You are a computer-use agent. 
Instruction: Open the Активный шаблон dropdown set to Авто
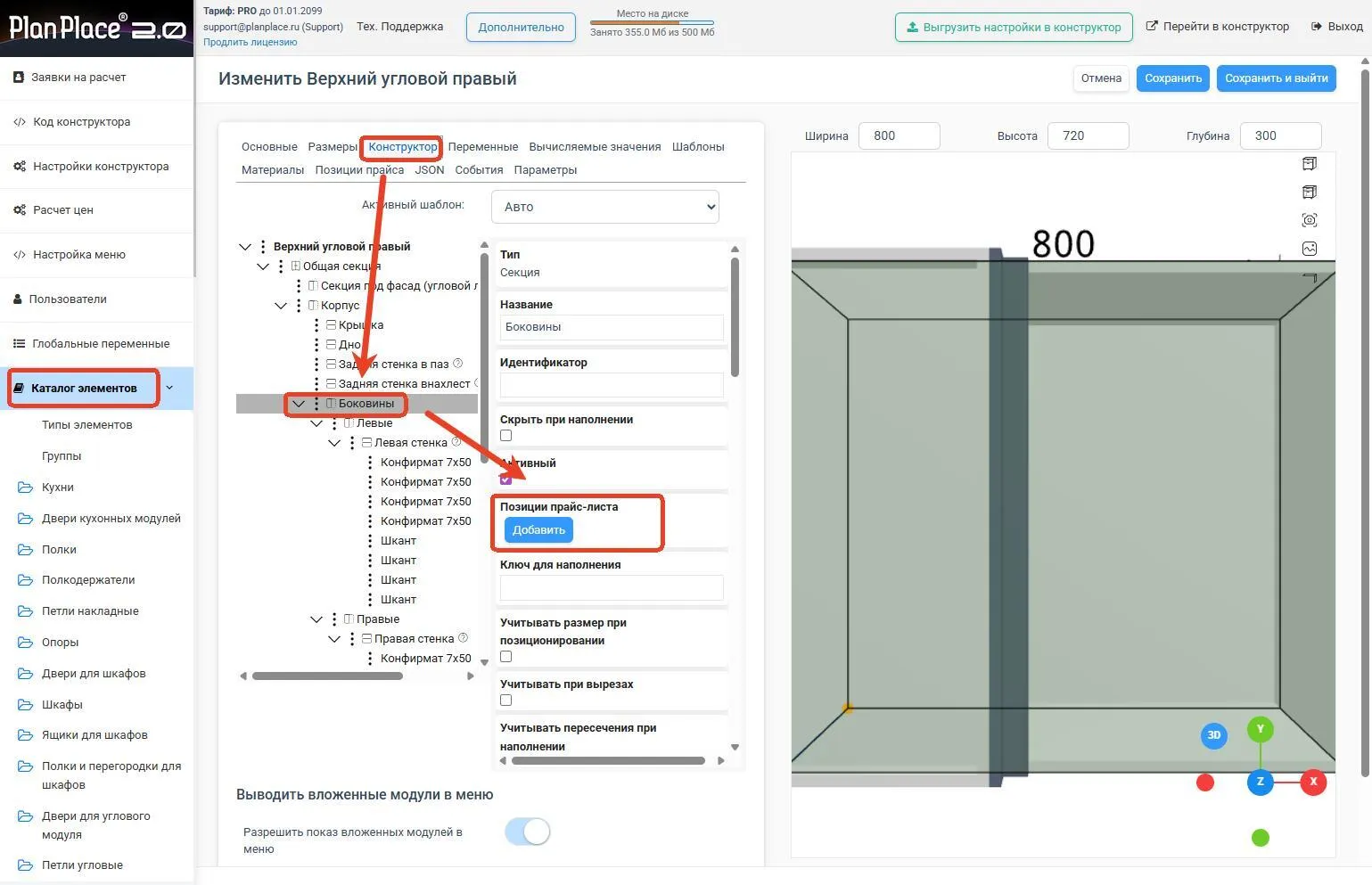[604, 207]
